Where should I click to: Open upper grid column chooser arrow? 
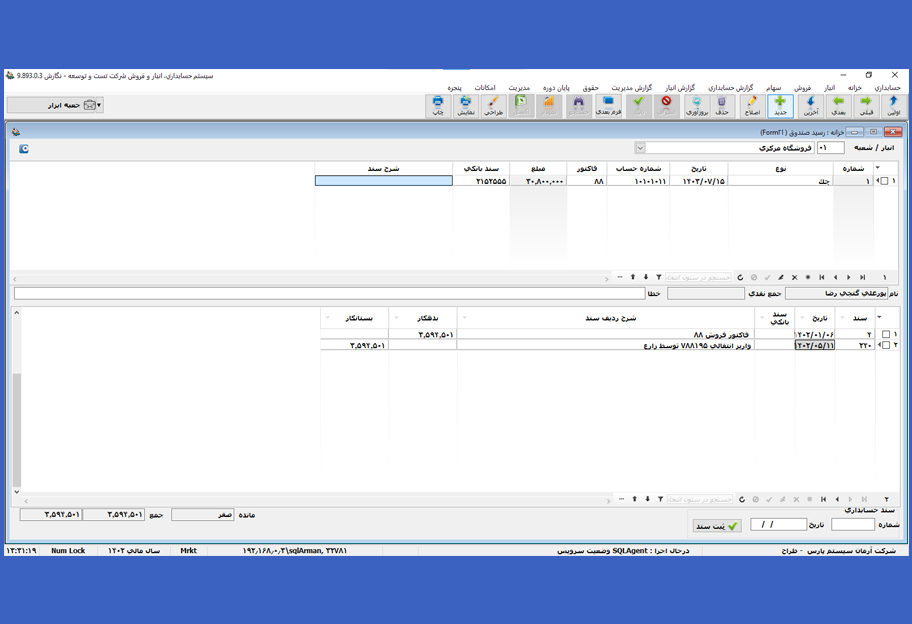[x=878, y=168]
